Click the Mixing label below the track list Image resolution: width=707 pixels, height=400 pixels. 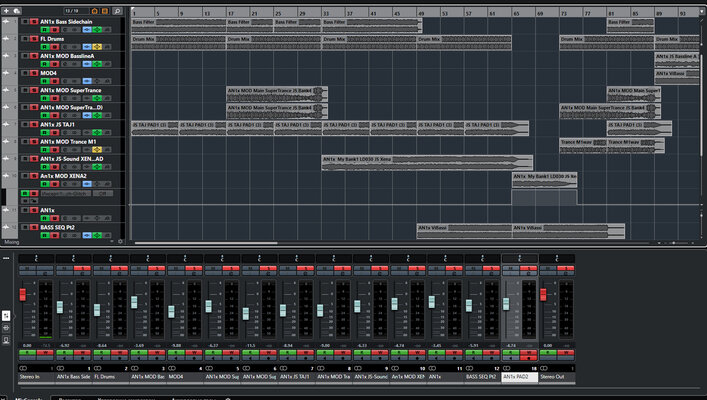[x=11, y=242]
